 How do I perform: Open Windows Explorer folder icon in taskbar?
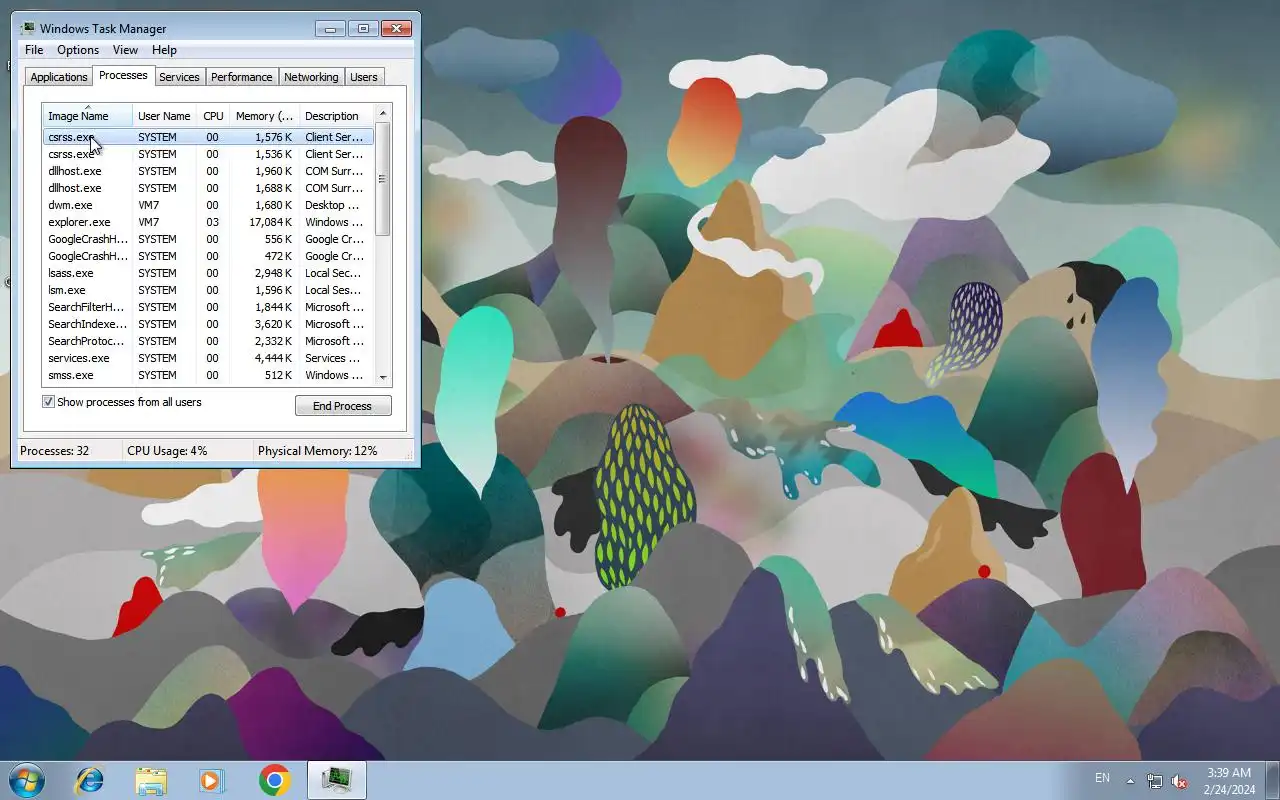(151, 780)
